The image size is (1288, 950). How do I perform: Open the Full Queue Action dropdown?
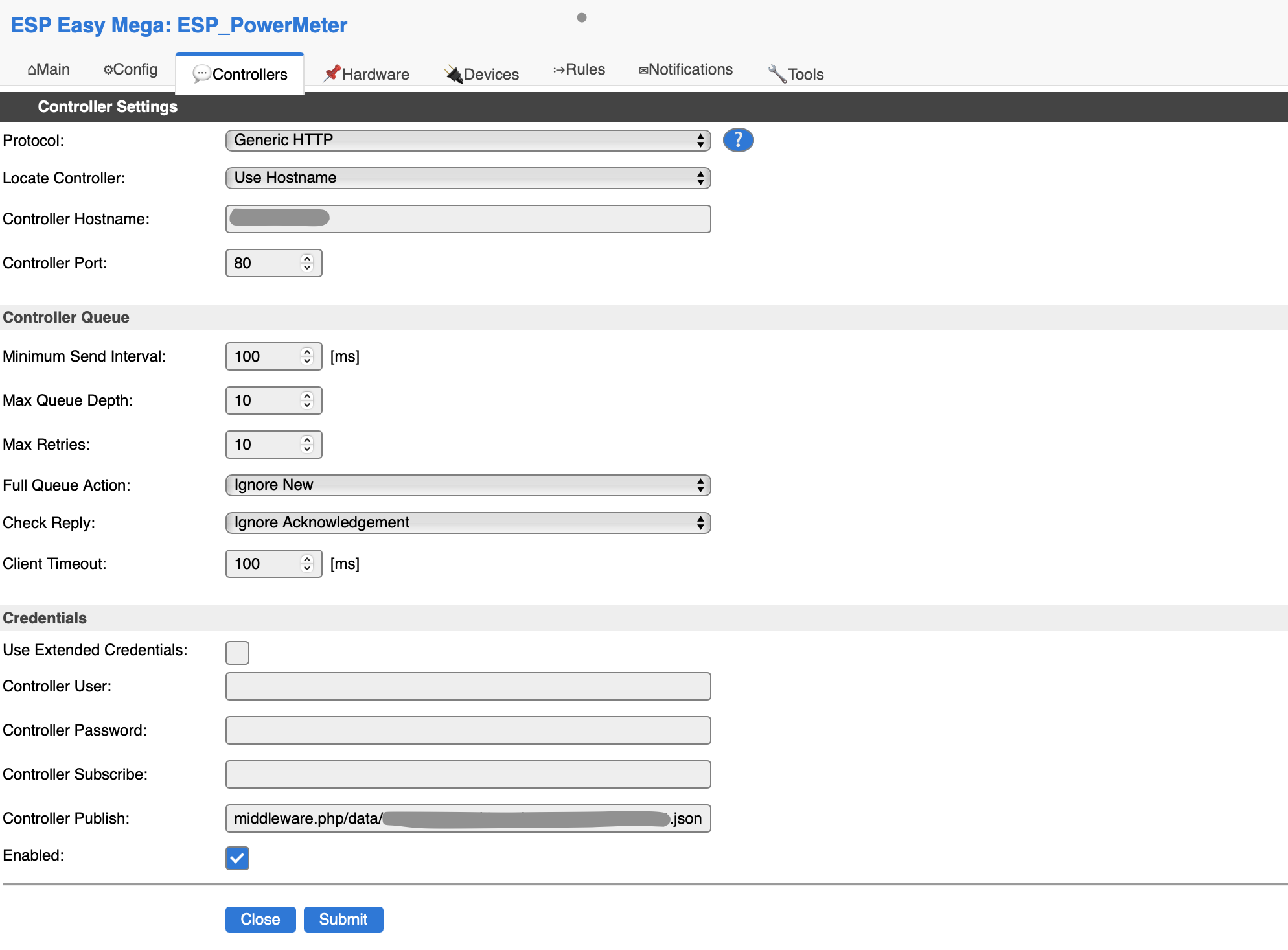[x=468, y=485]
